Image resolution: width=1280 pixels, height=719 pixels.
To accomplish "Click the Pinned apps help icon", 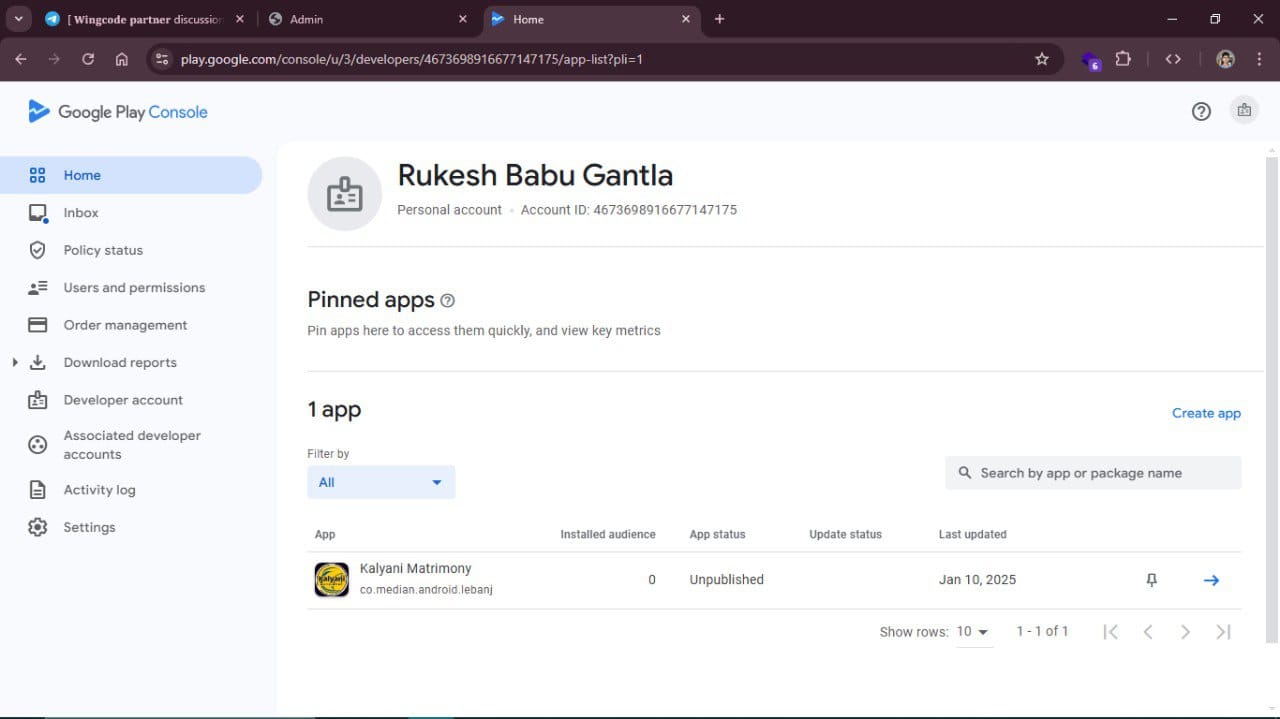I will (447, 301).
